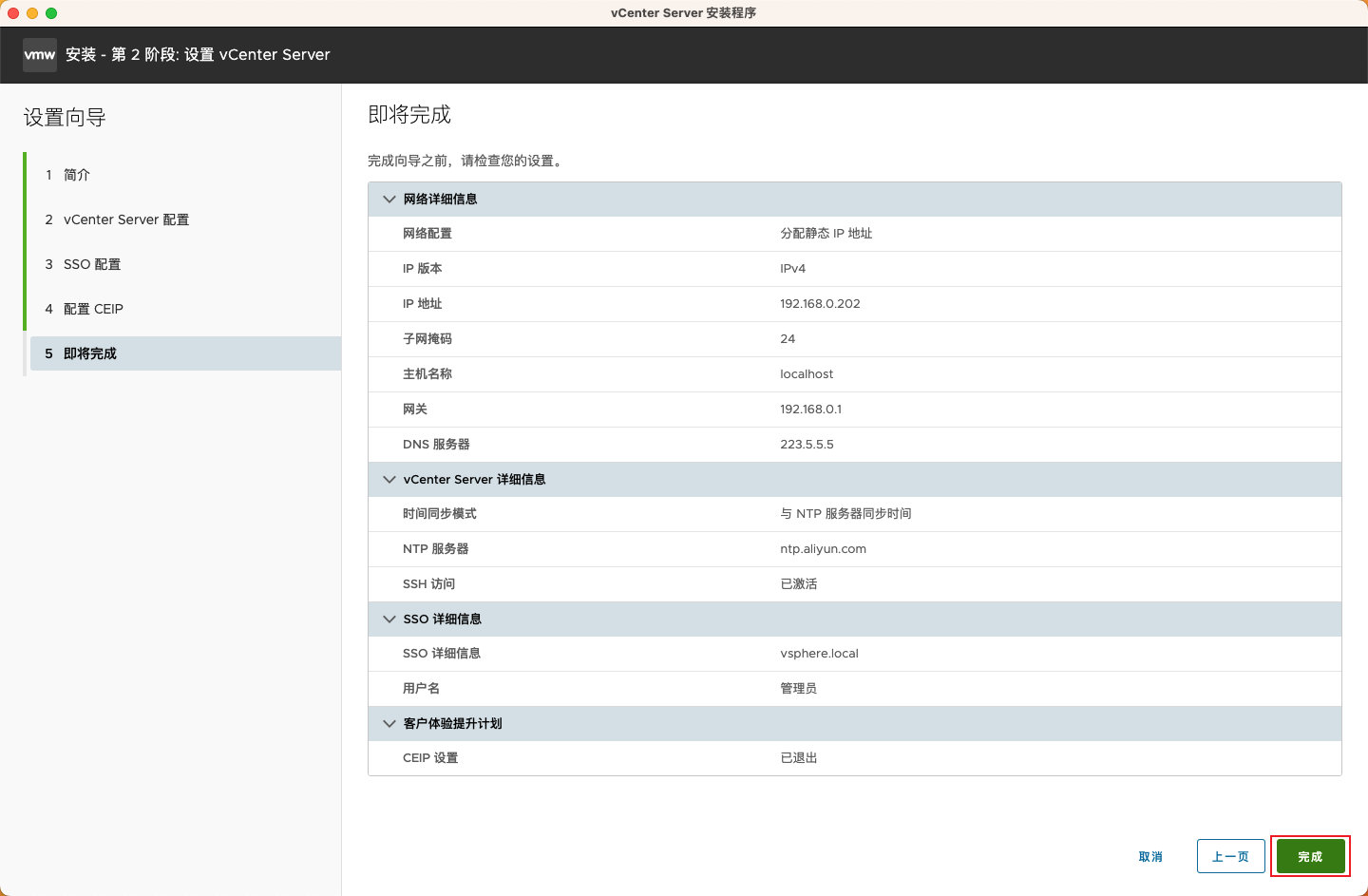This screenshot has height=896, width=1368.
Task: Select DNS server value 223.5.5.5
Action: (807, 445)
